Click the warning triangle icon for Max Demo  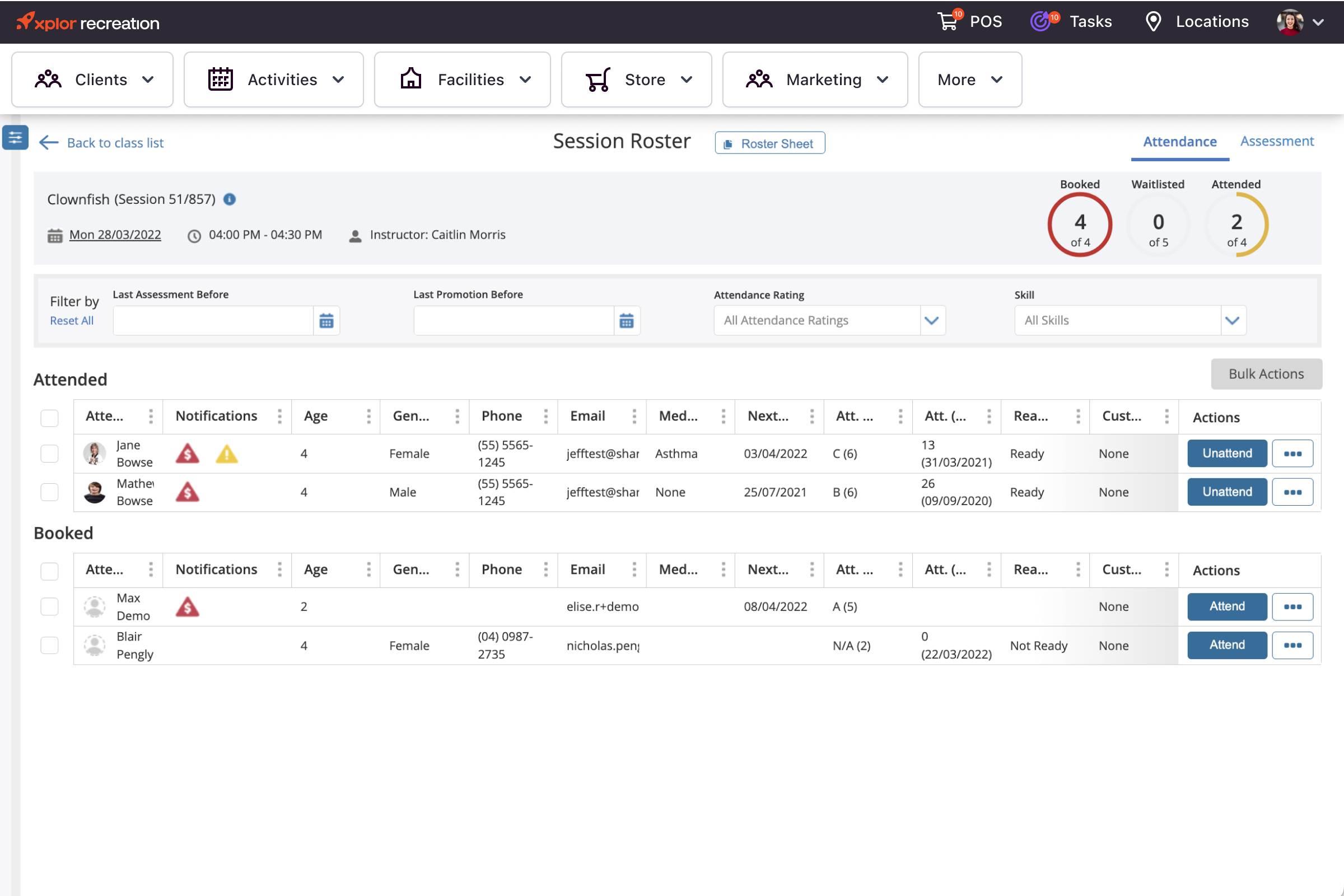[187, 607]
